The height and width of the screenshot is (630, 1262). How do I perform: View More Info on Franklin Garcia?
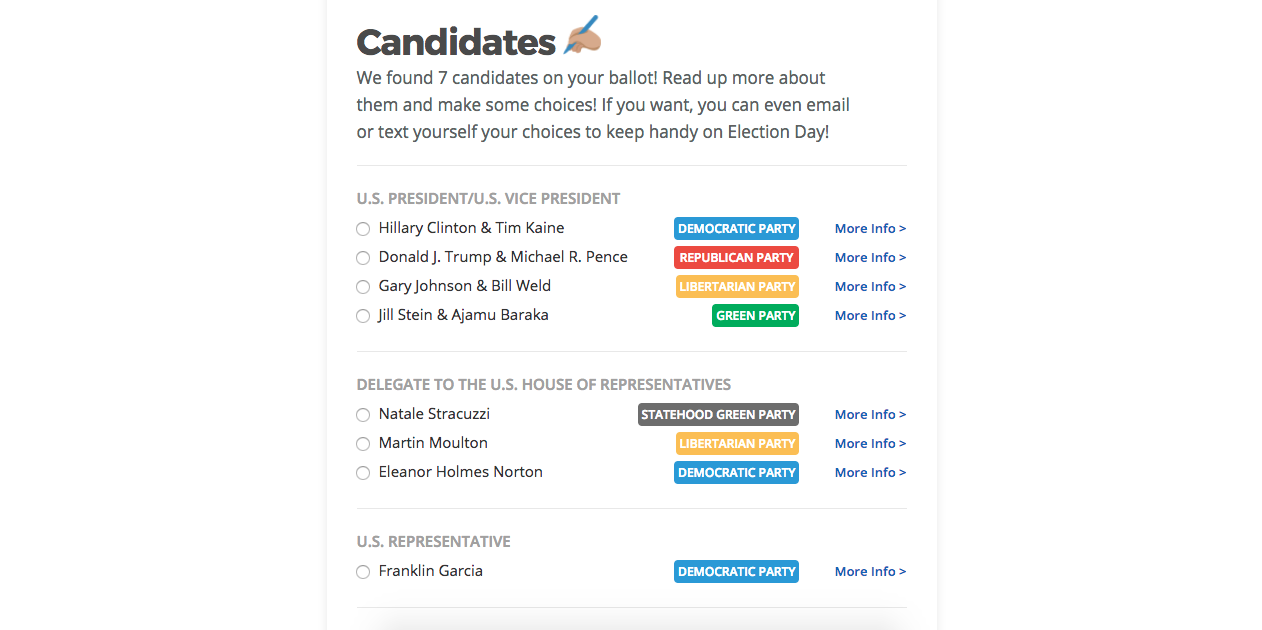[x=870, y=571]
